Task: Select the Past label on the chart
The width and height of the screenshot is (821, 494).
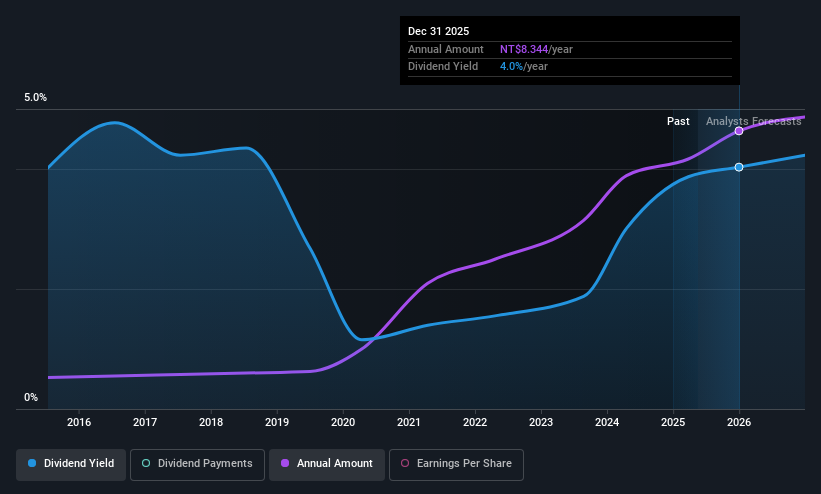Action: point(678,121)
